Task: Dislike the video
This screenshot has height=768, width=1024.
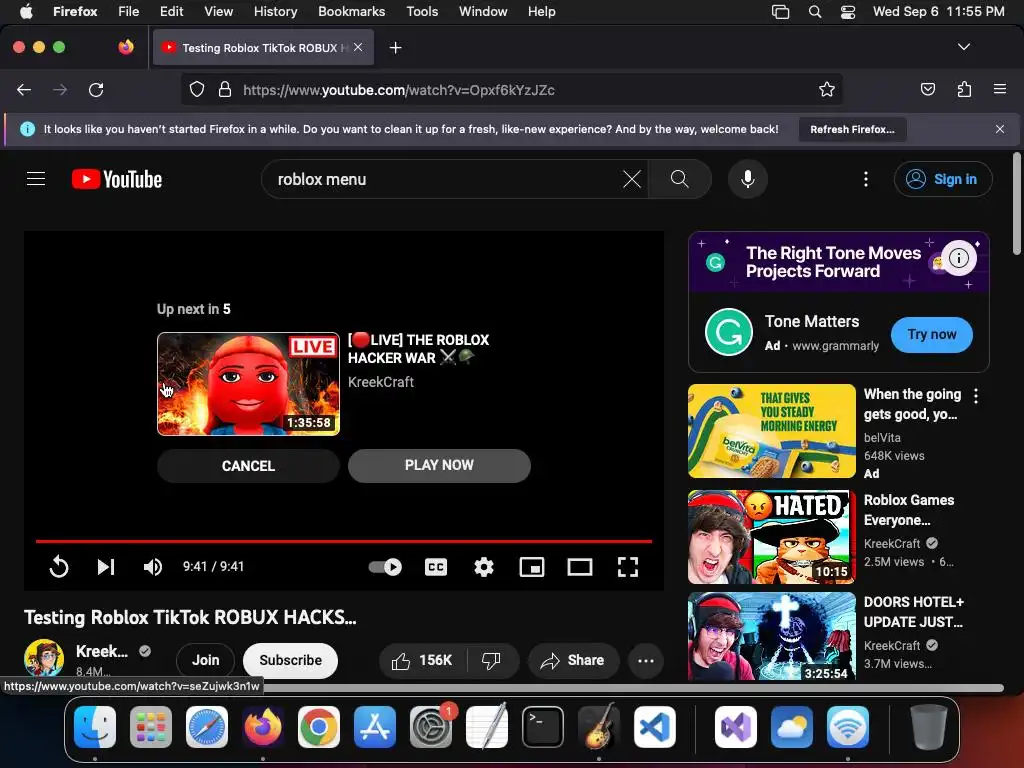Action: point(492,660)
